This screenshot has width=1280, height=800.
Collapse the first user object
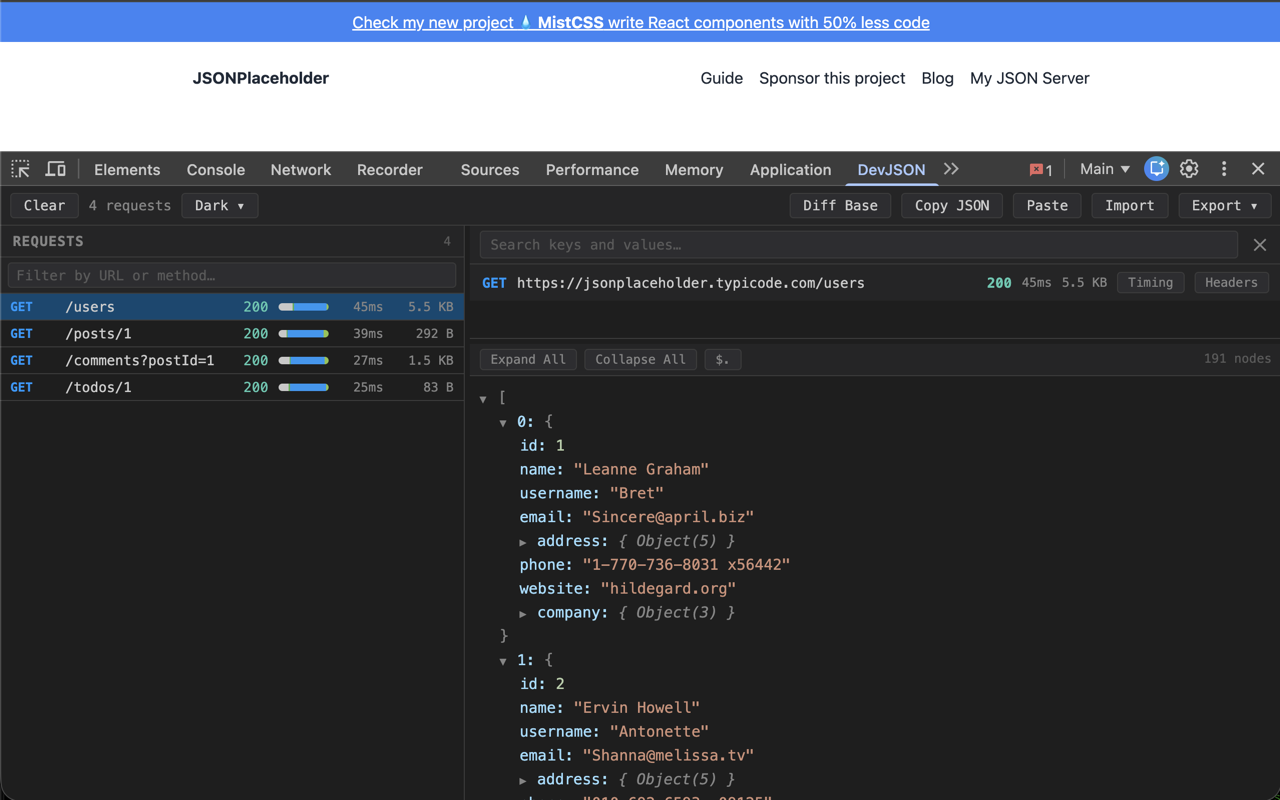504,422
